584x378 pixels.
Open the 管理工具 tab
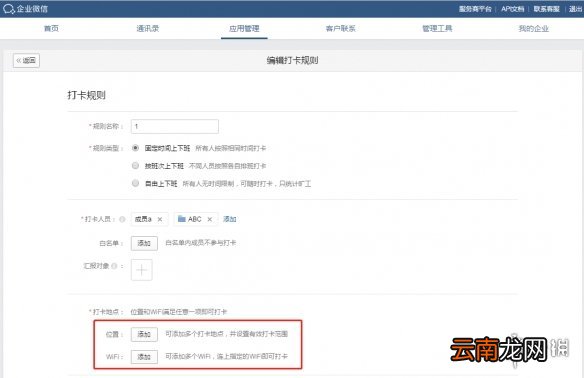(437, 28)
